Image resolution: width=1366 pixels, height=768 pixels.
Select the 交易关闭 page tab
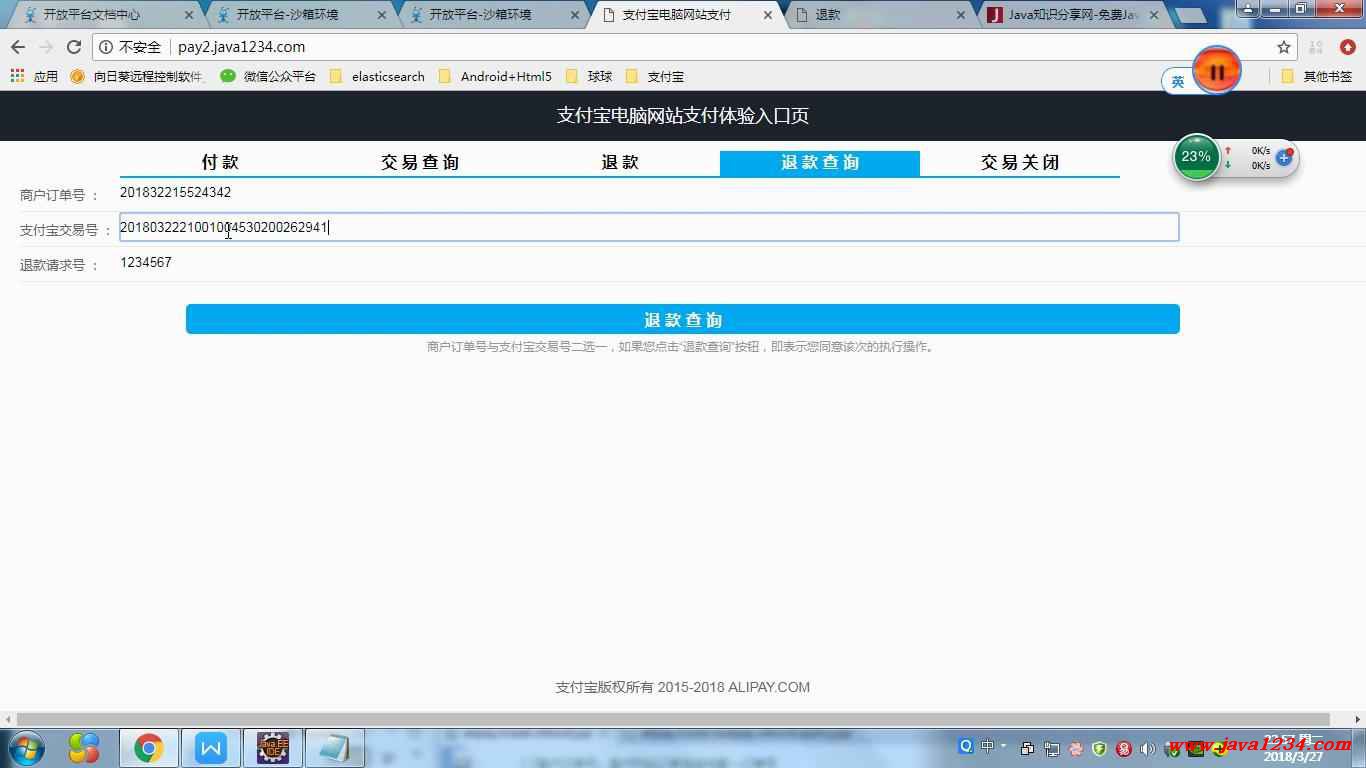tap(1020, 163)
